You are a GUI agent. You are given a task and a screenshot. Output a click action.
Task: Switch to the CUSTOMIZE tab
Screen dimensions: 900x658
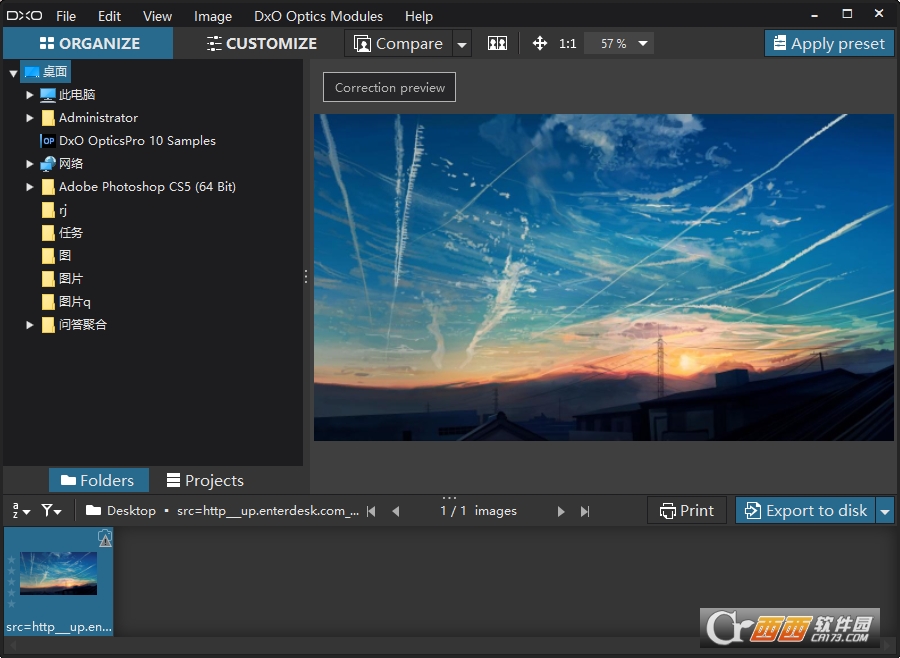[x=262, y=44]
